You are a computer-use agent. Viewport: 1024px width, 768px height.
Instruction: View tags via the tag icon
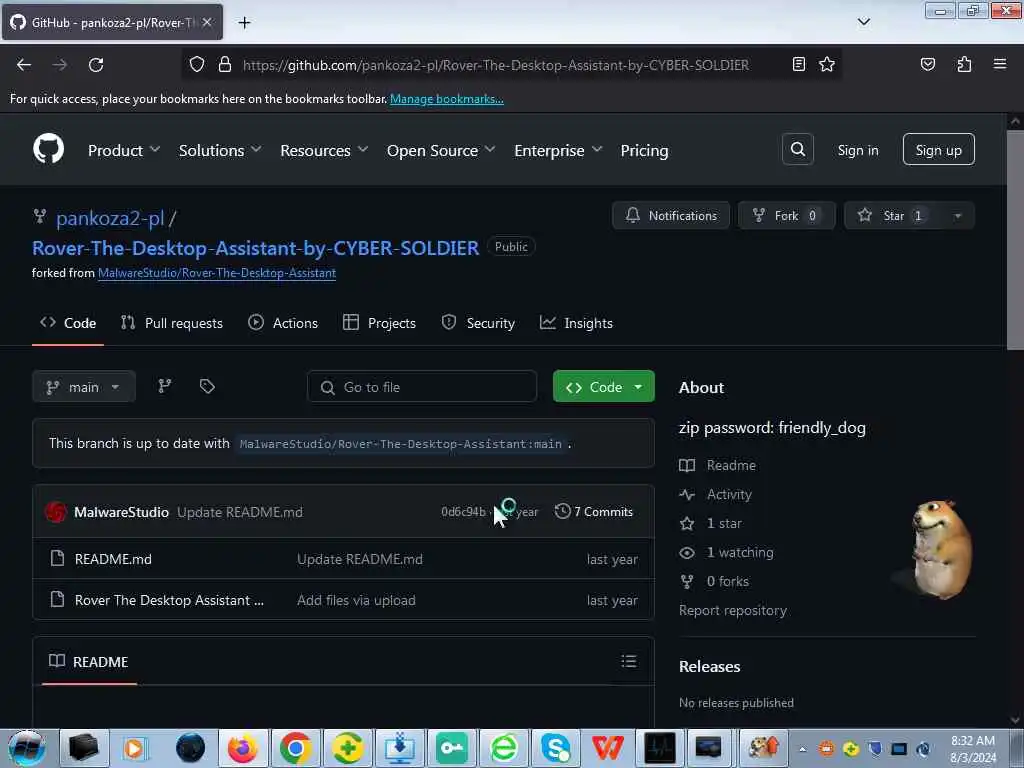(207, 387)
